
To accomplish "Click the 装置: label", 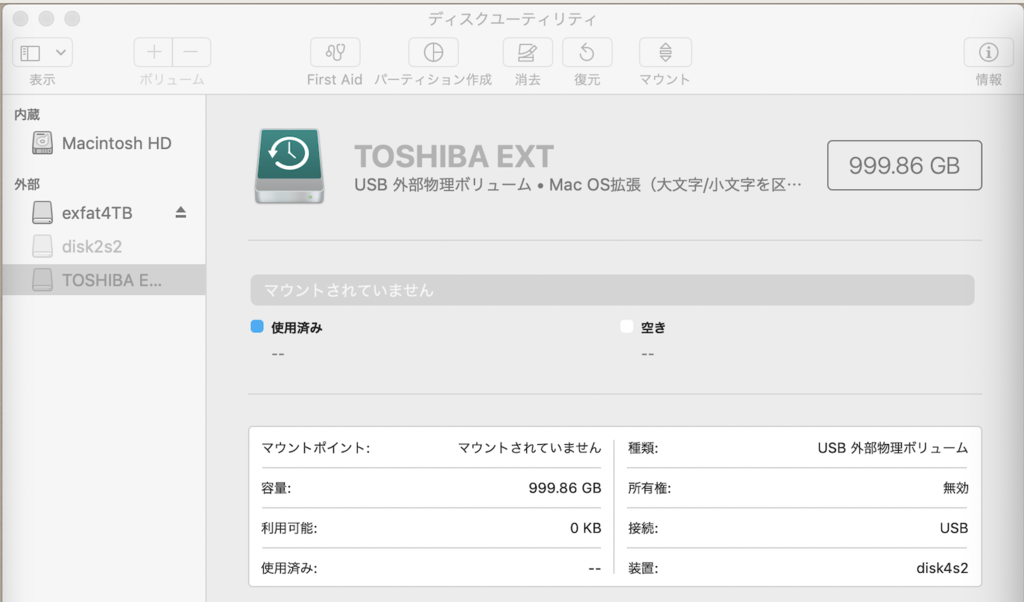I will click(x=643, y=568).
